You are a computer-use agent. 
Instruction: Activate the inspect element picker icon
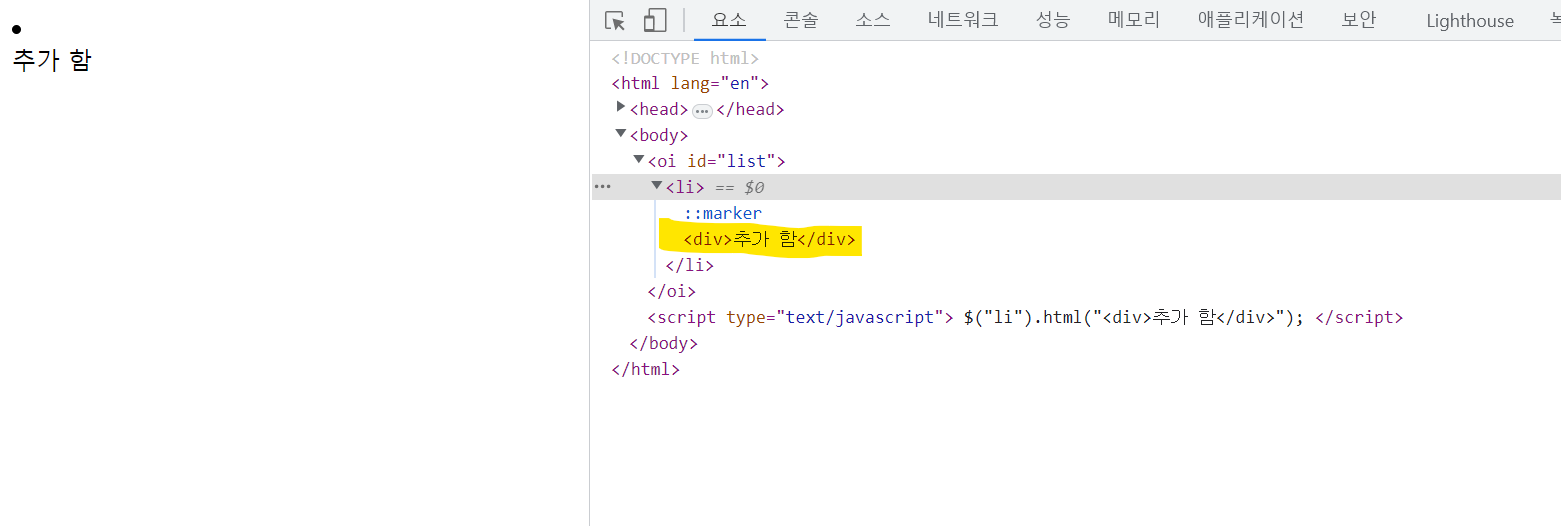(615, 21)
